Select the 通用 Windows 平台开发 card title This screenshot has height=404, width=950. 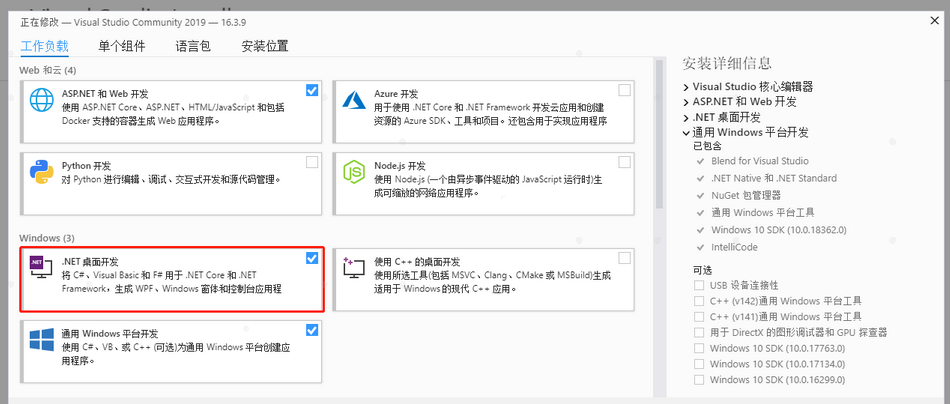(x=110, y=333)
